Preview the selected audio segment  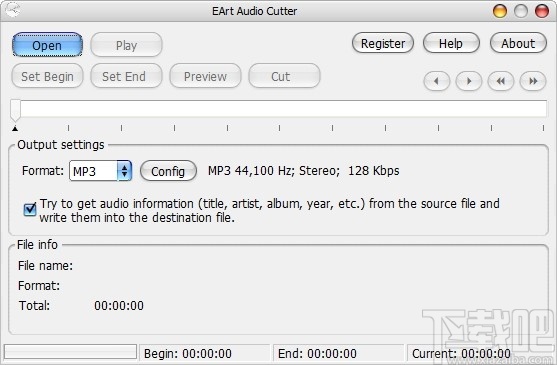pos(205,76)
